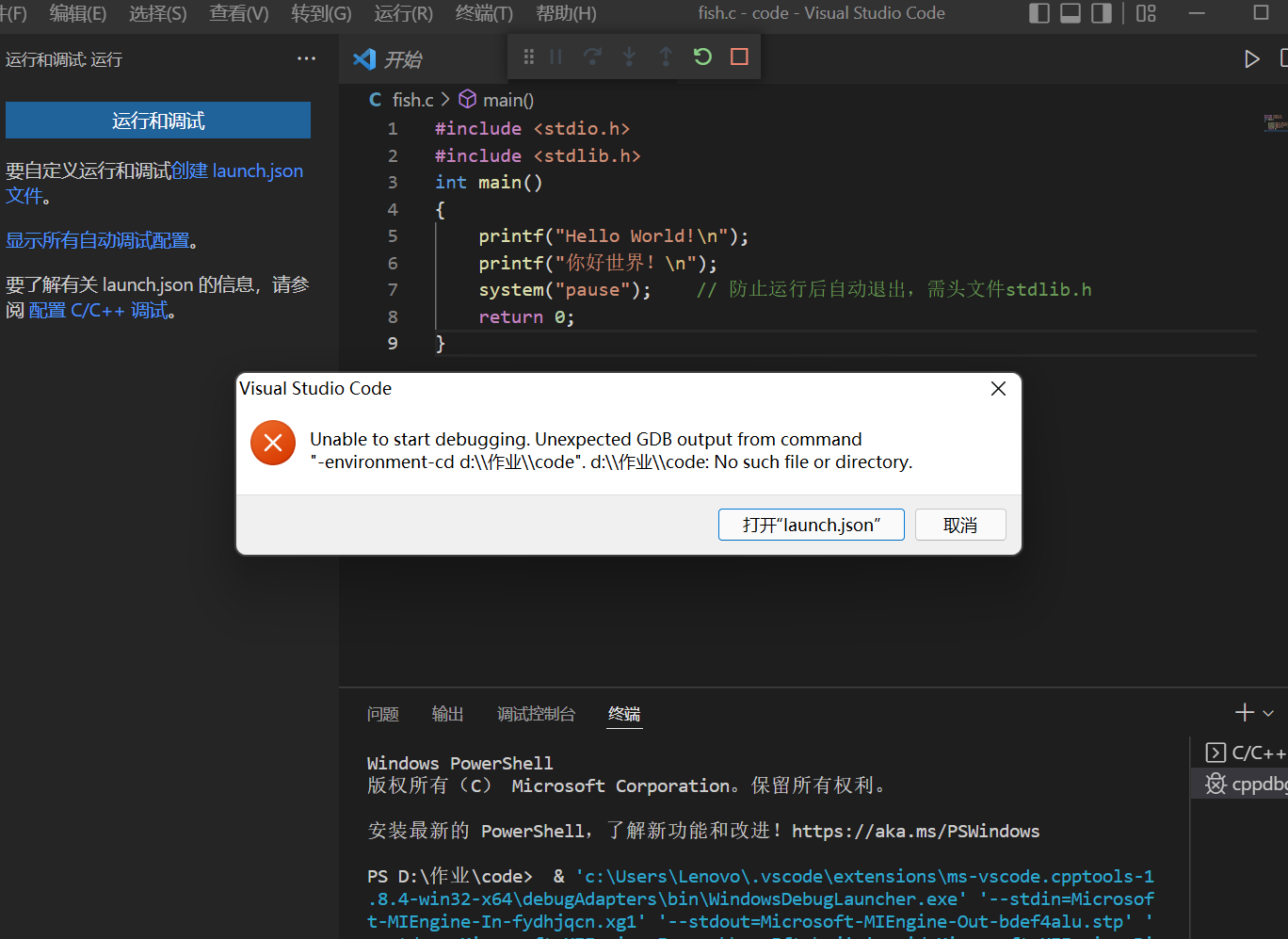This screenshot has width=1288, height=939.
Task: Click the debug toolbar drag handle
Action: [529, 57]
